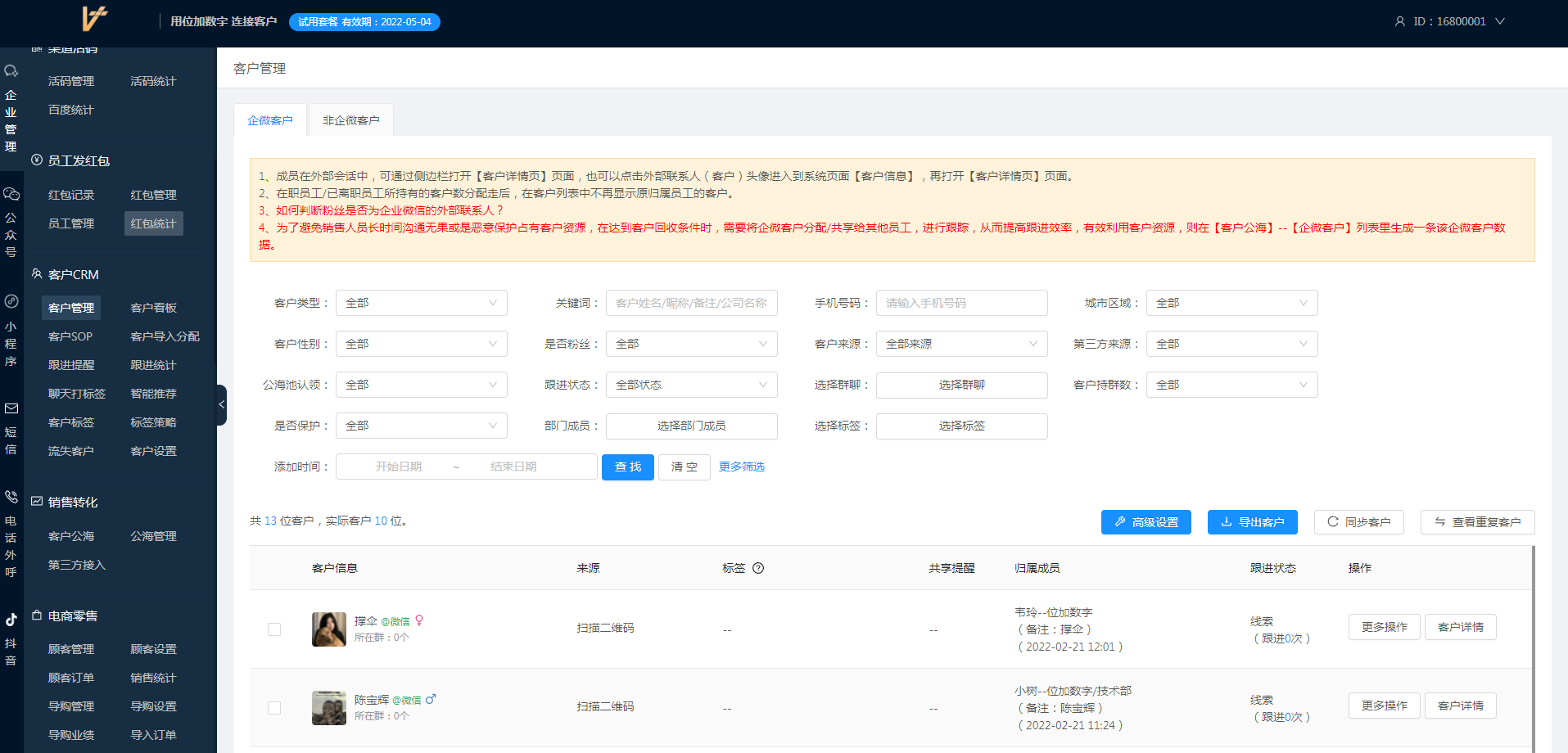
Task: Click the 销售转化 chart icon
Action: coord(37,502)
